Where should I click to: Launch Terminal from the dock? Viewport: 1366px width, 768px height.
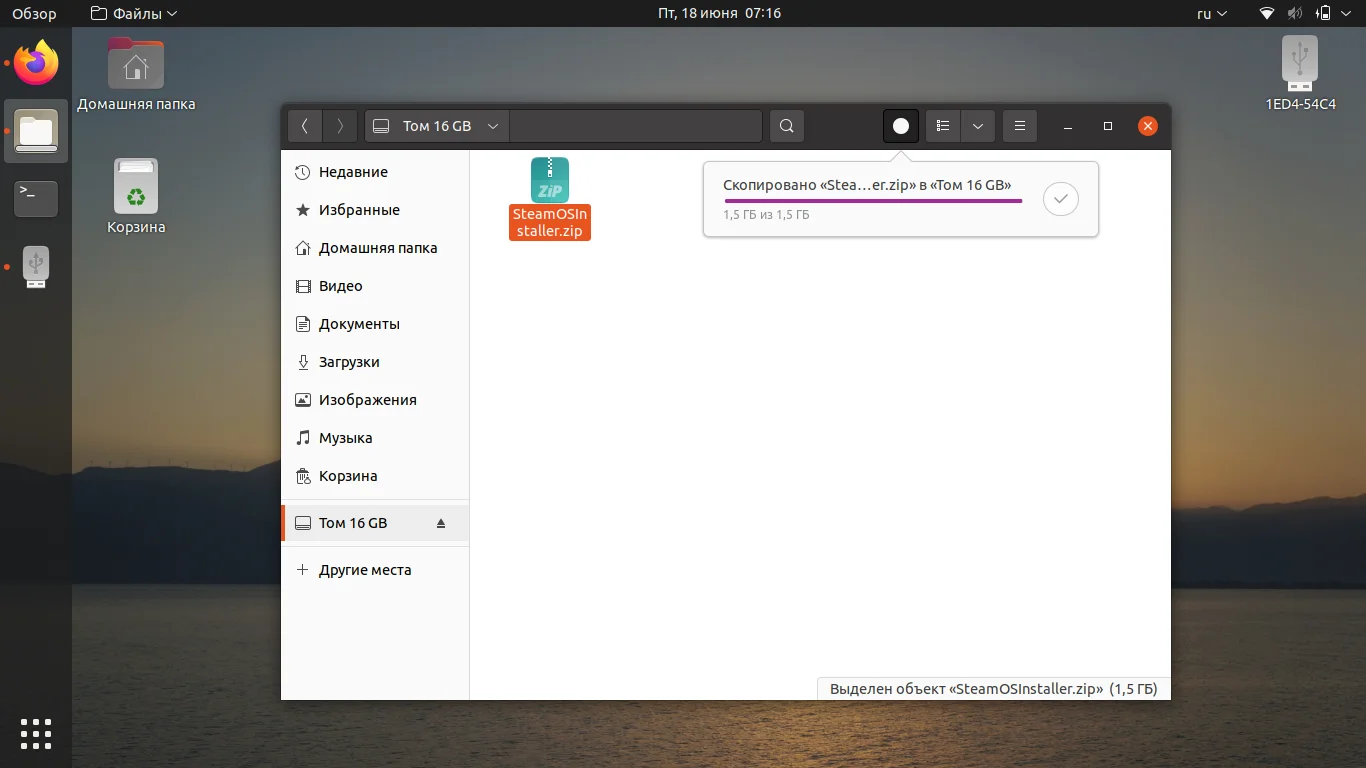(x=36, y=199)
